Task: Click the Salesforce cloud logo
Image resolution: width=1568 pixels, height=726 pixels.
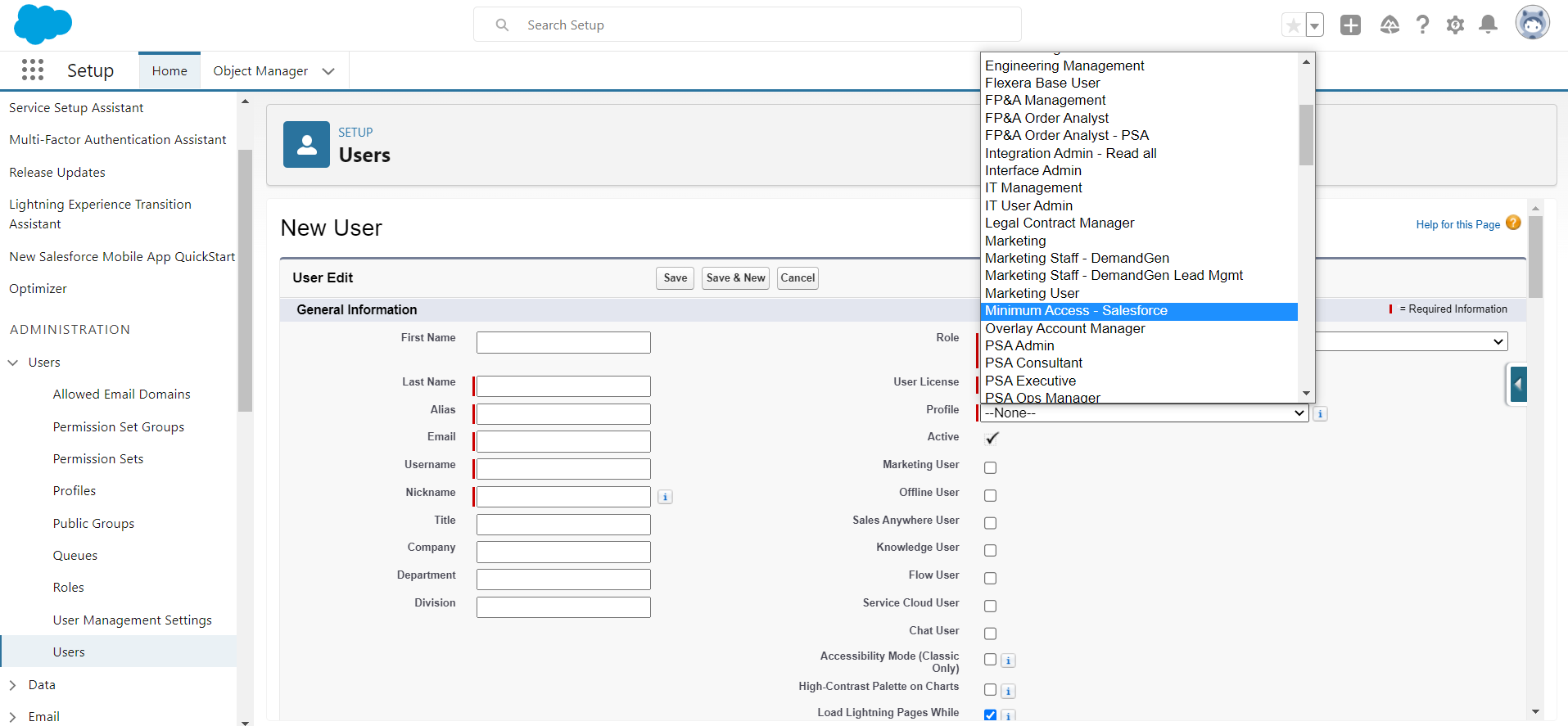Action: 43,25
